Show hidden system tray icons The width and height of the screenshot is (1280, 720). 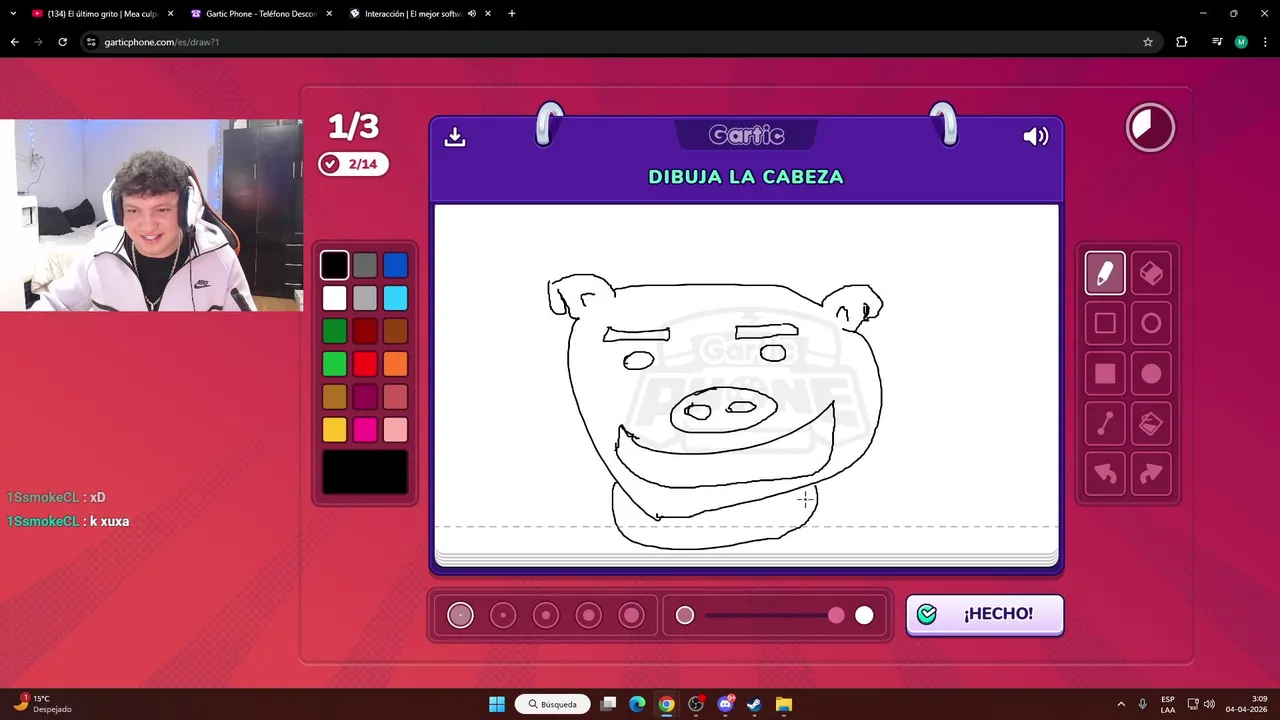1120,704
